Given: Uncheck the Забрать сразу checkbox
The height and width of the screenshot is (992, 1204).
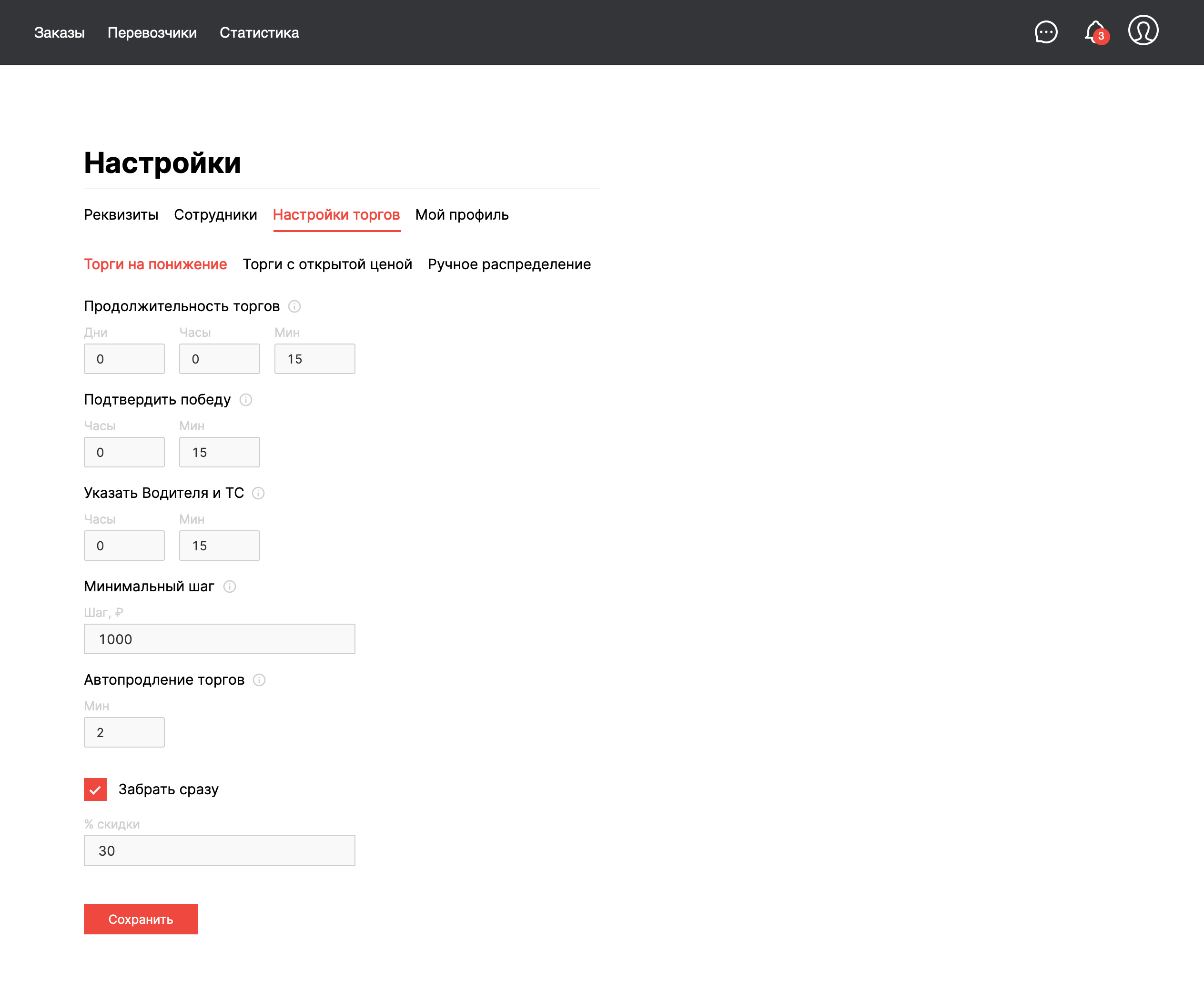Looking at the screenshot, I should click(x=95, y=789).
